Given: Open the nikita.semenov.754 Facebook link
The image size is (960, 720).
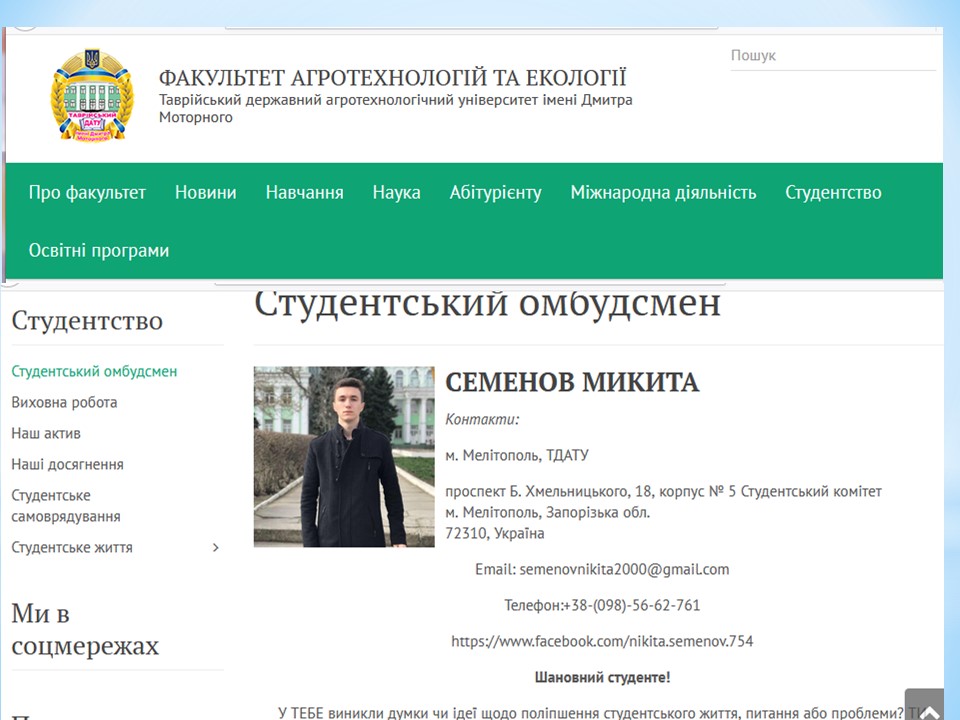Looking at the screenshot, I should coord(602,641).
